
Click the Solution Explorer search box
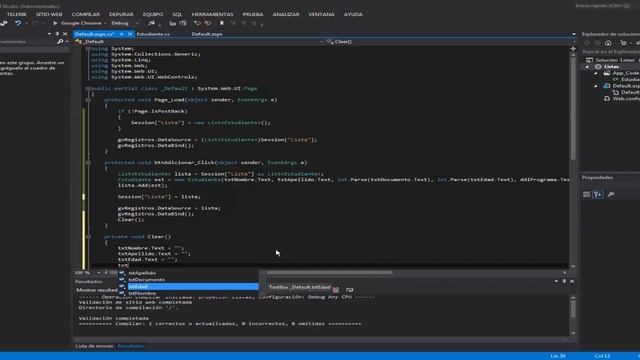point(611,52)
